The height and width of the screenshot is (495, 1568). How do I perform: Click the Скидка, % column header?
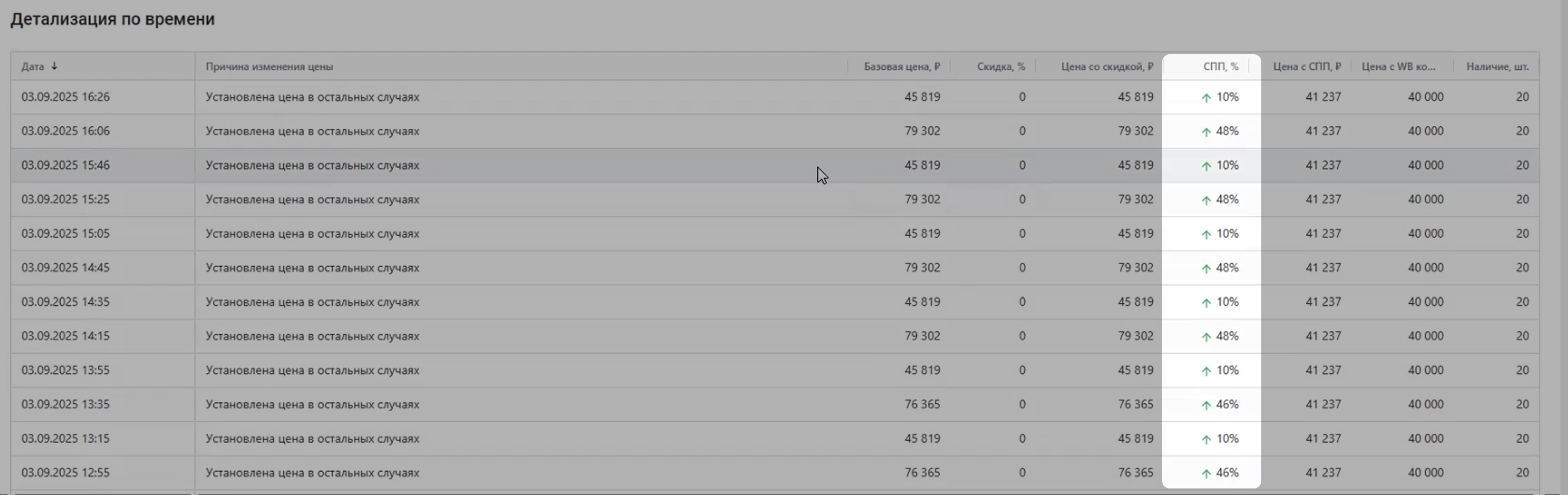(1001, 66)
